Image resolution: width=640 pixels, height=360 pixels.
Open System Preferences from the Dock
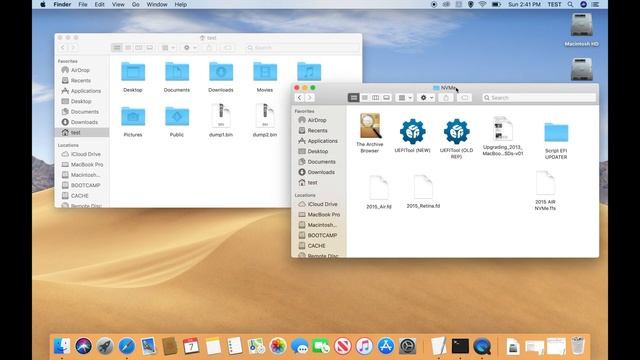407,346
